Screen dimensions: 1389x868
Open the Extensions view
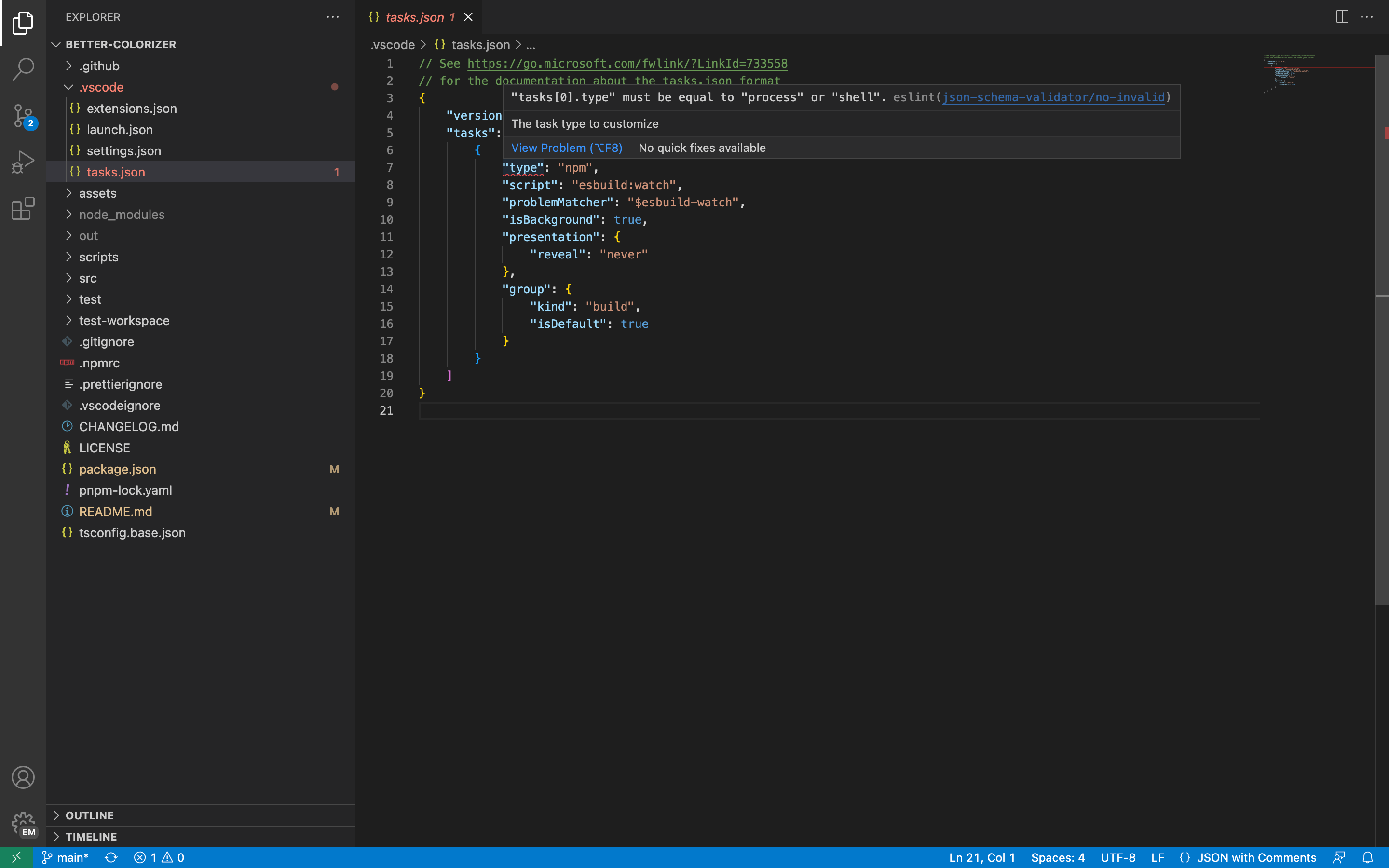tap(22, 208)
